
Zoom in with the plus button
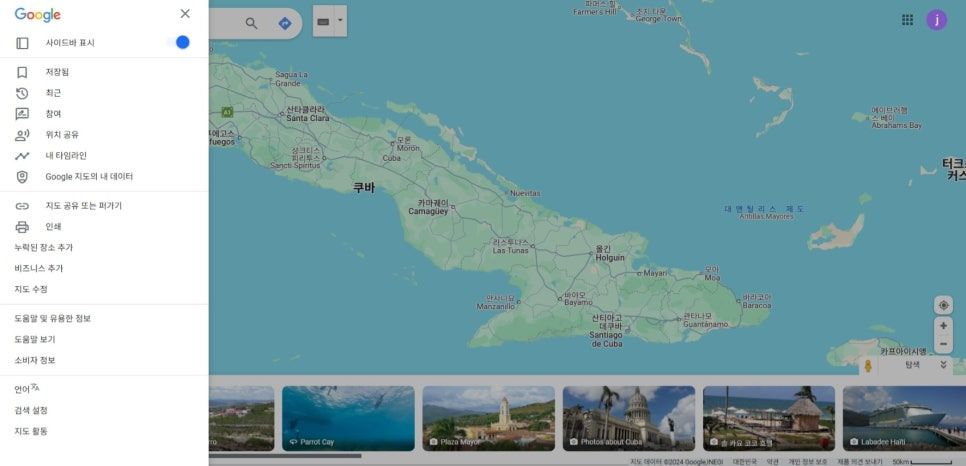pyautogui.click(x=943, y=326)
